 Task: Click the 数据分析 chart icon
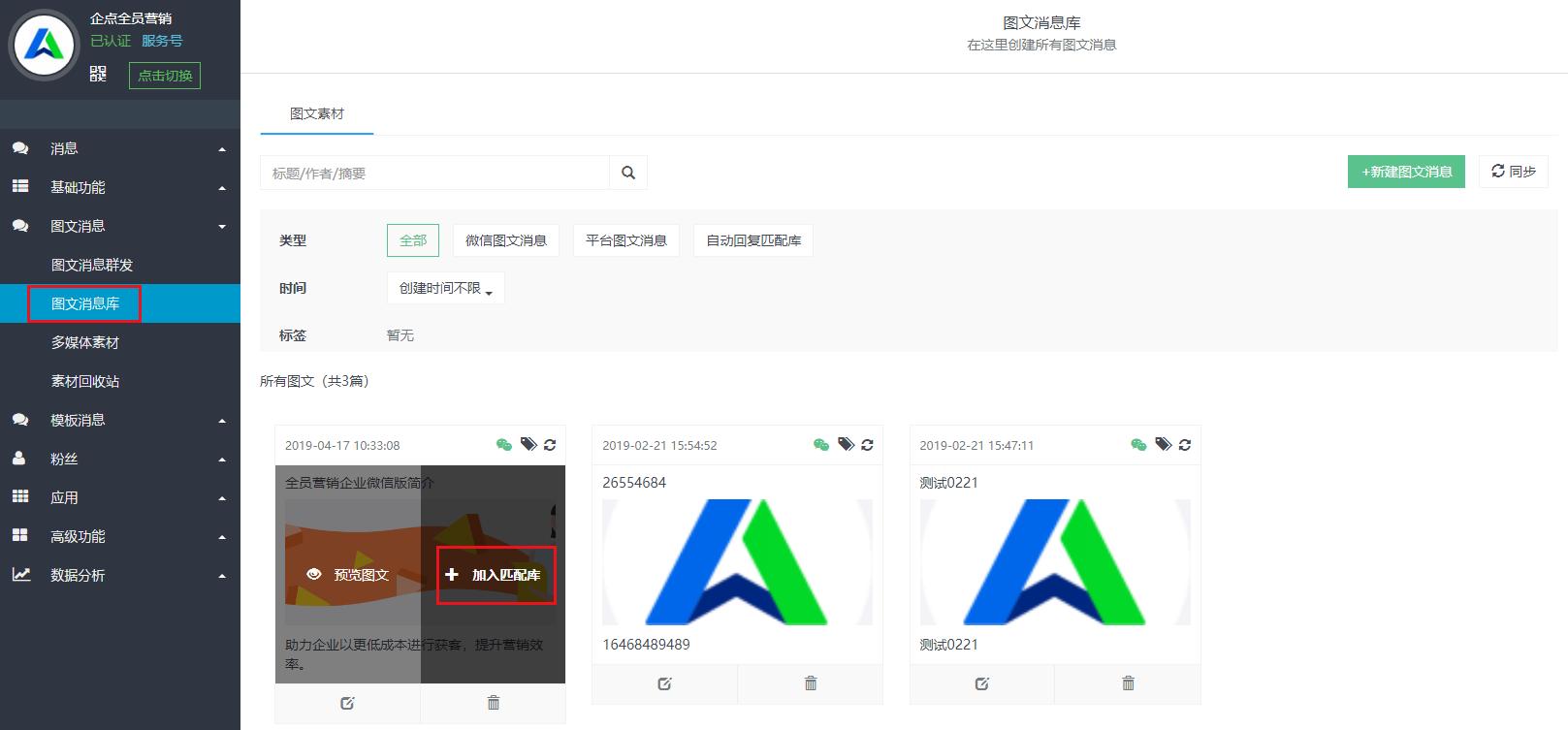click(x=20, y=574)
